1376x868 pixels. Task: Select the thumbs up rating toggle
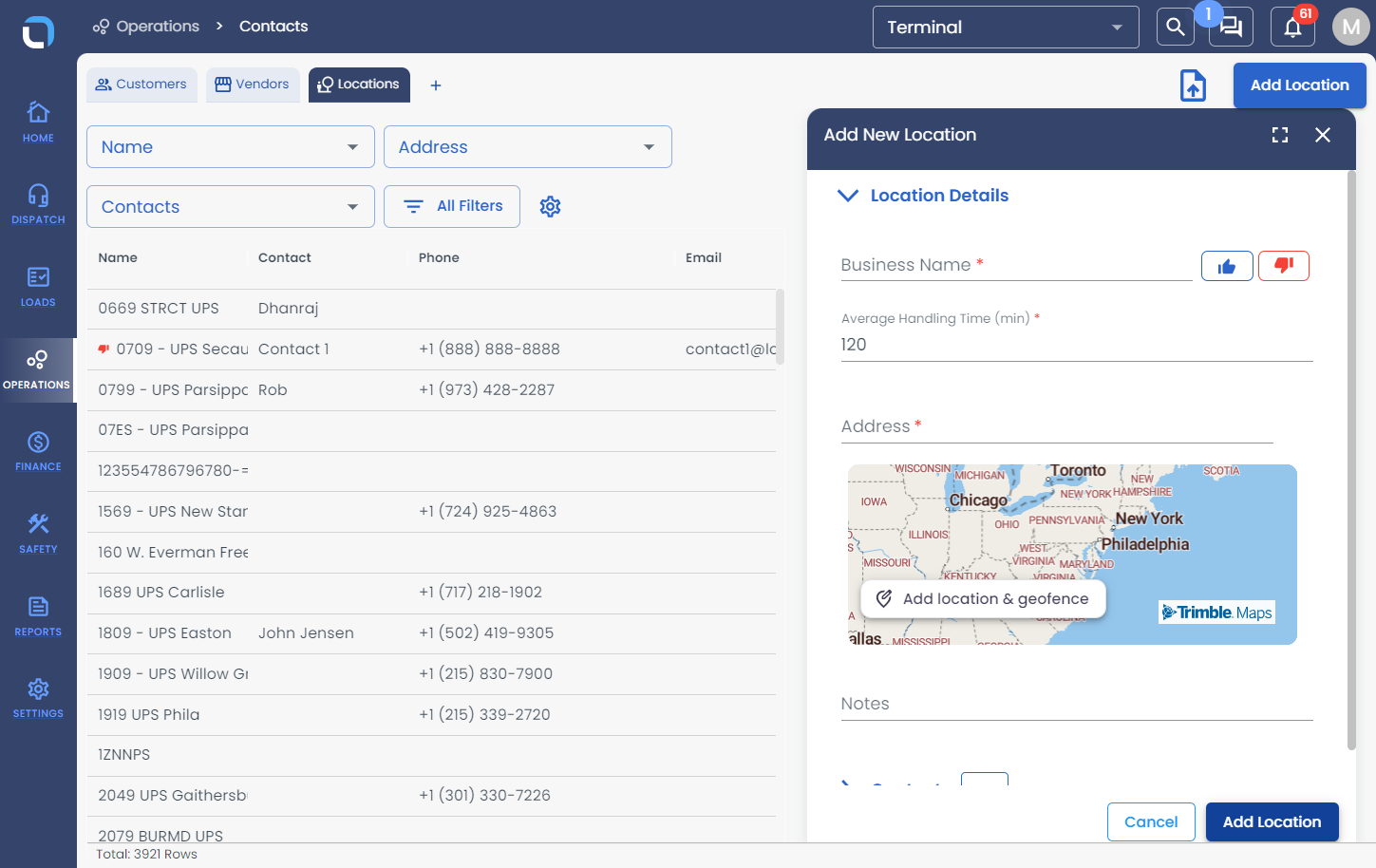coord(1227,266)
